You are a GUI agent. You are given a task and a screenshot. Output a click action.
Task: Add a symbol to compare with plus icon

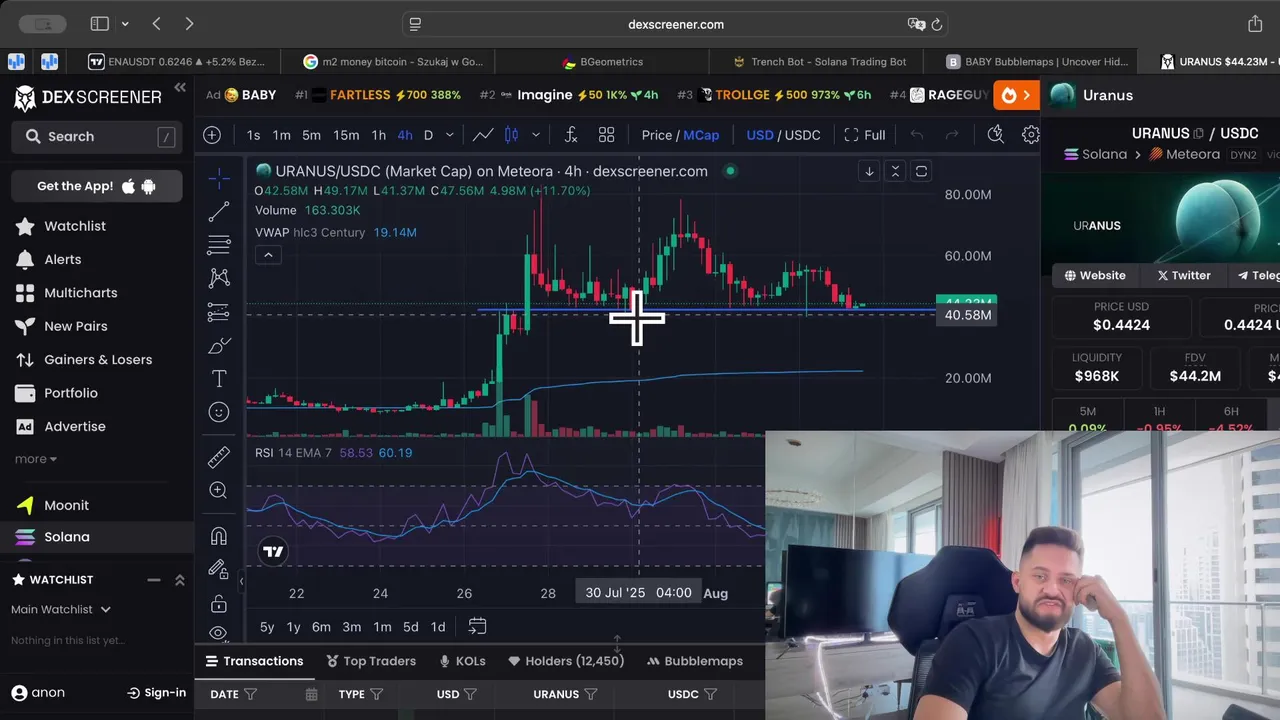(x=212, y=135)
